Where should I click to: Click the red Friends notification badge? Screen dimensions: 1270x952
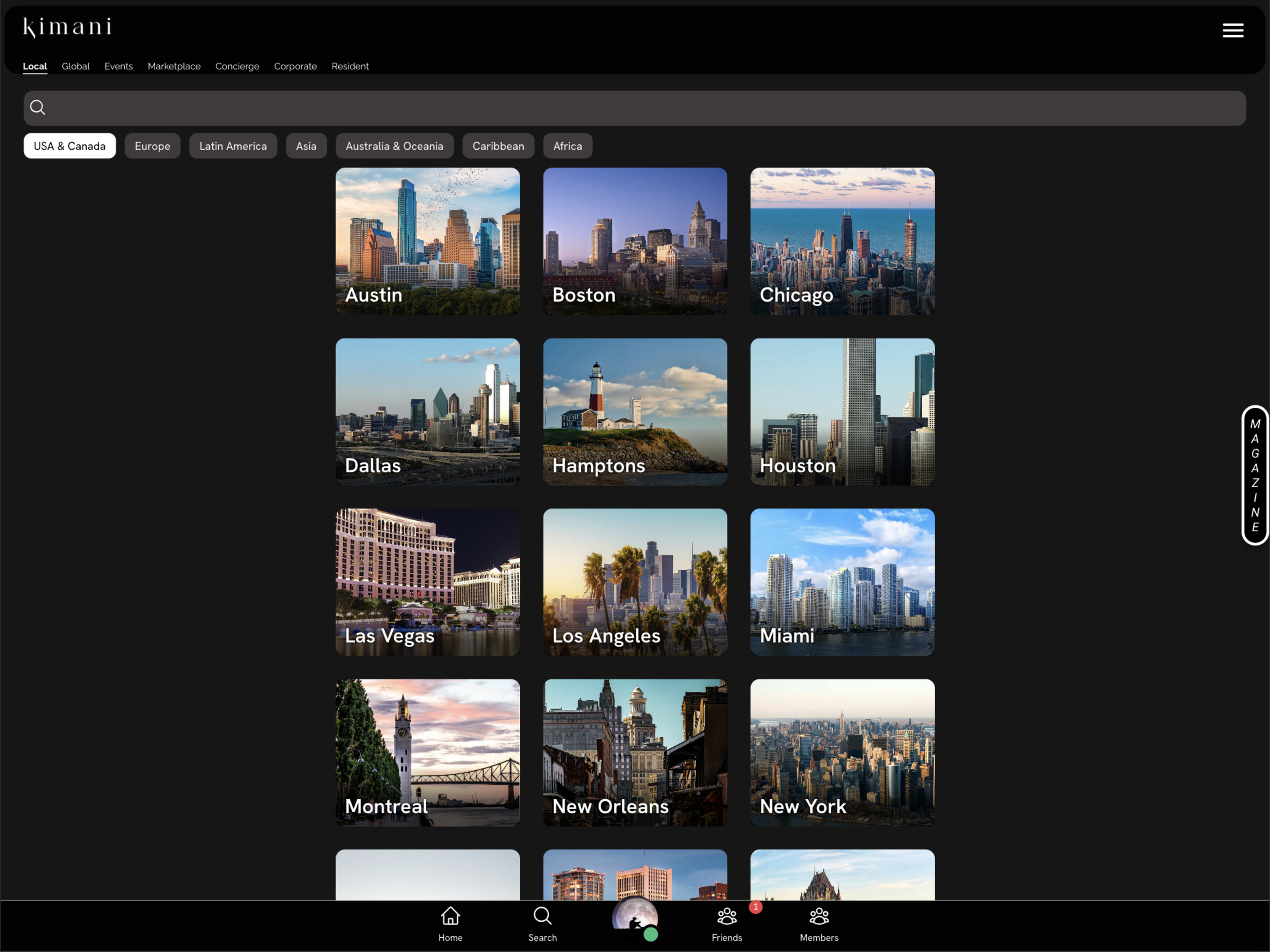tap(755, 907)
